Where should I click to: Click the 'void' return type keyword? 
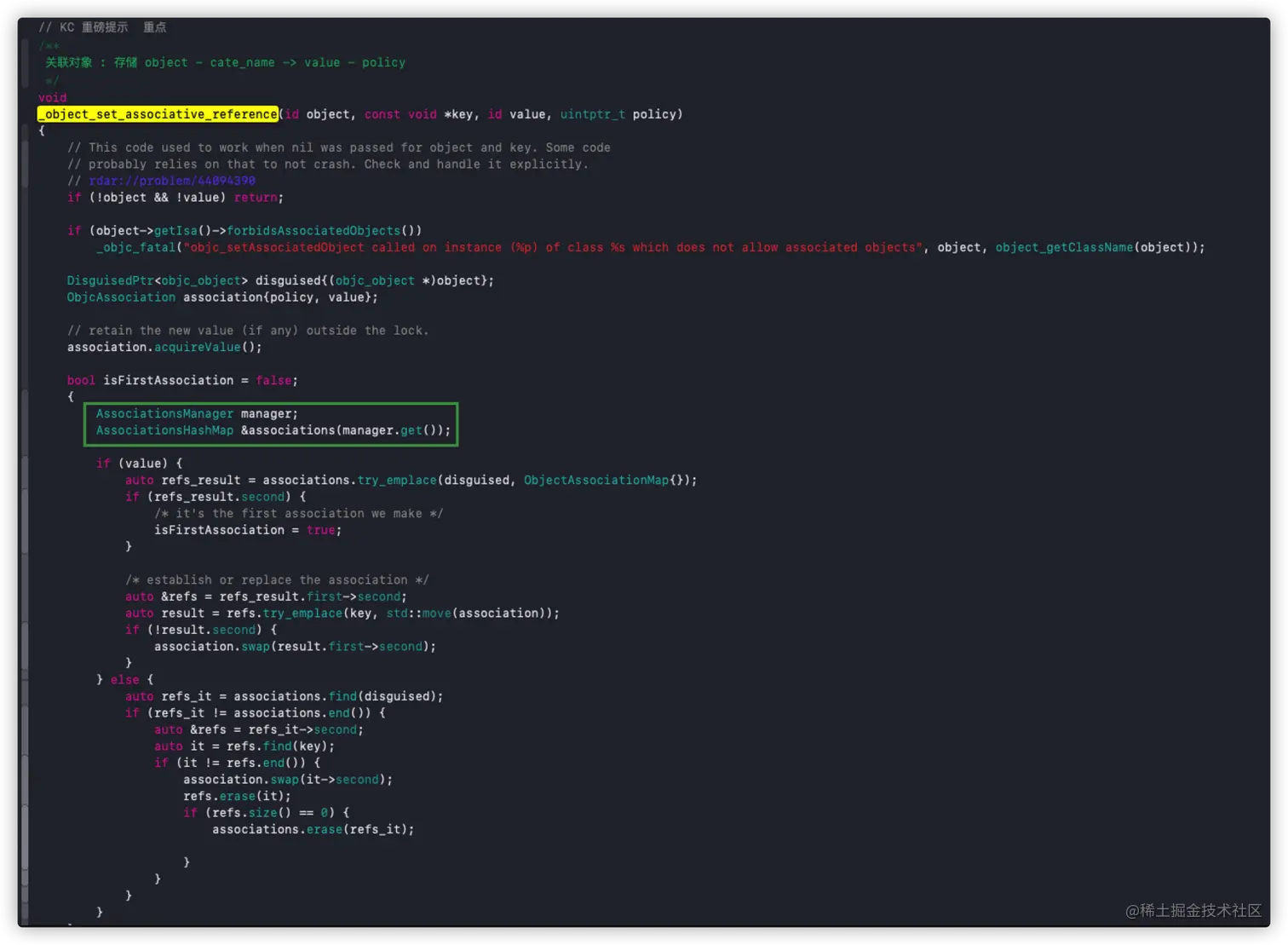point(52,98)
